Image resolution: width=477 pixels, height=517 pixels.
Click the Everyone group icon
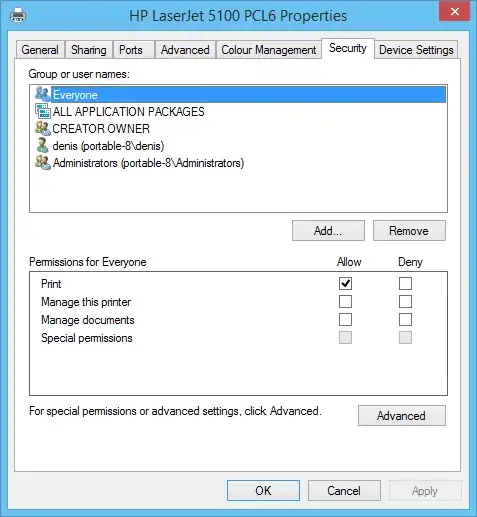tap(42, 94)
